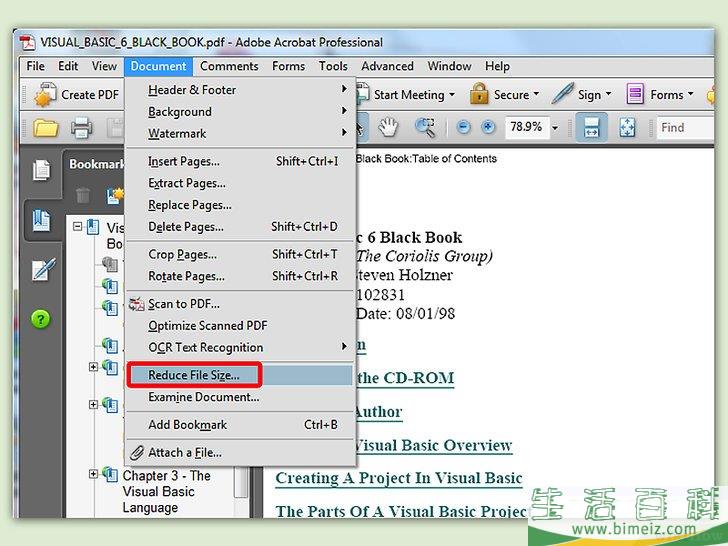Click the zoom out minus button
This screenshot has height=546, width=728.
[463, 127]
